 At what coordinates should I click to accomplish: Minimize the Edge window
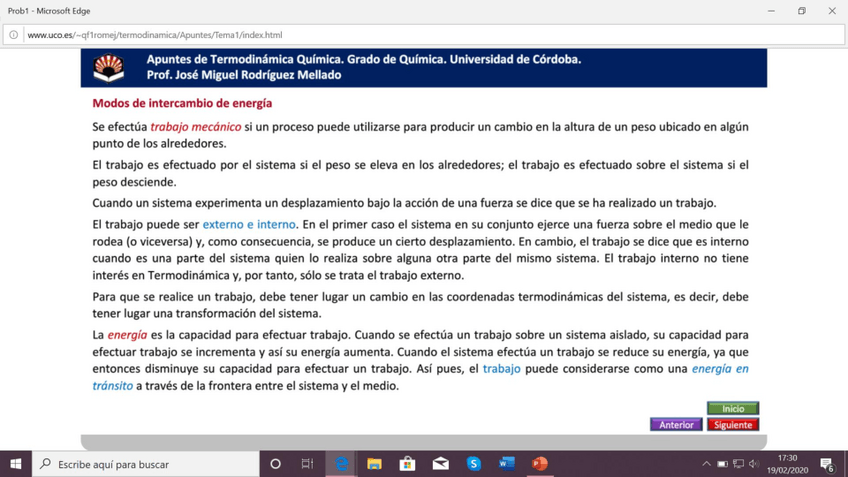click(x=771, y=11)
